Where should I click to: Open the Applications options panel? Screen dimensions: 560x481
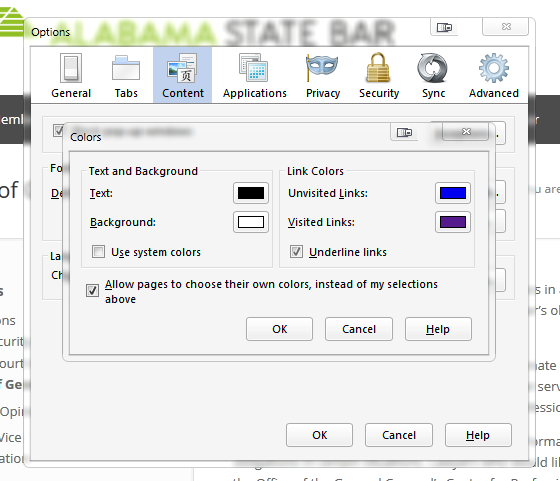click(x=255, y=76)
